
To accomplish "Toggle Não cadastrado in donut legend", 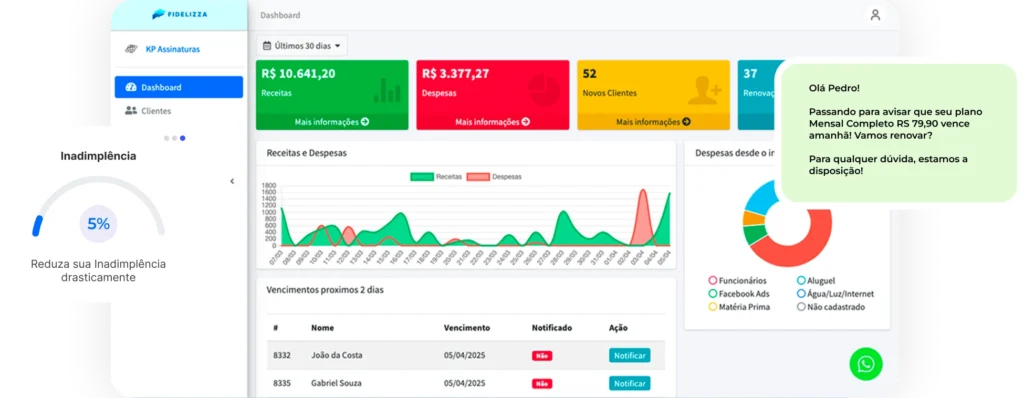I will point(831,307).
